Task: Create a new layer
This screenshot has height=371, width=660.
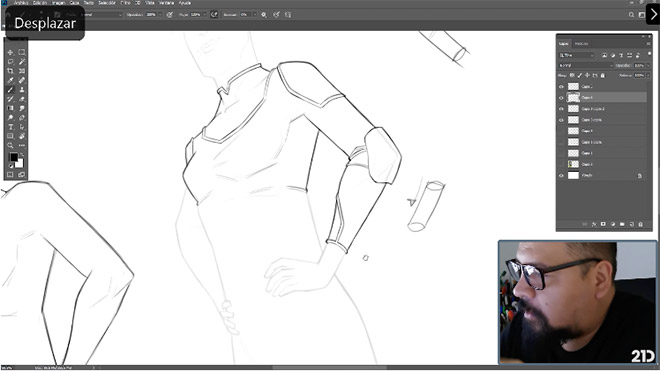Action: 632,224
